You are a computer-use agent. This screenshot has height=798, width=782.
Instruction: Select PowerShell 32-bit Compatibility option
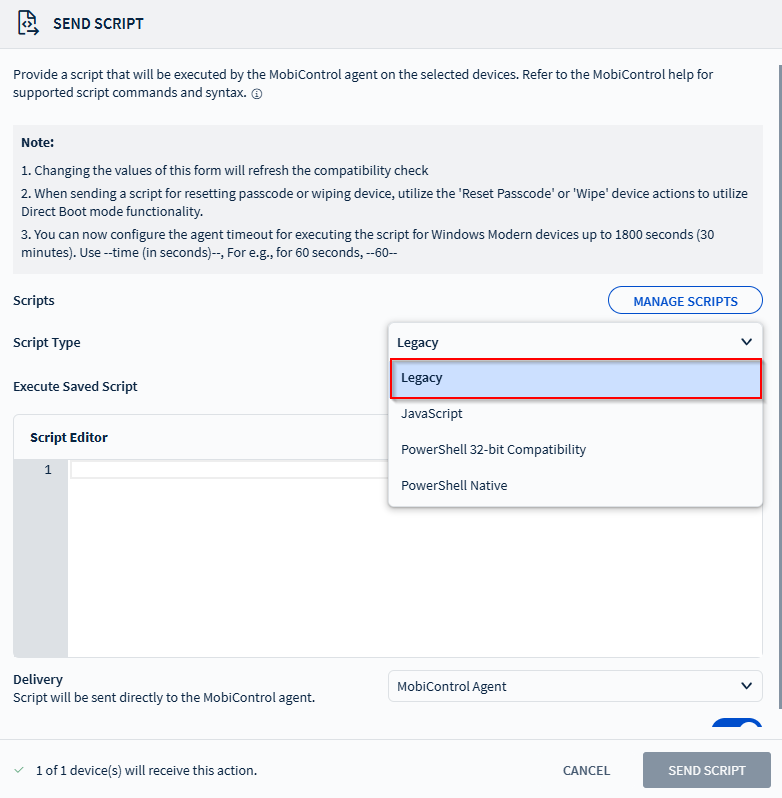coord(493,450)
